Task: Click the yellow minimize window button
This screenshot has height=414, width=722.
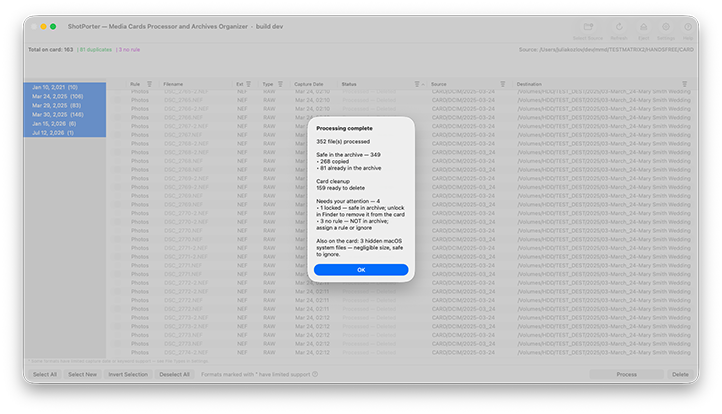Action: 43,27
